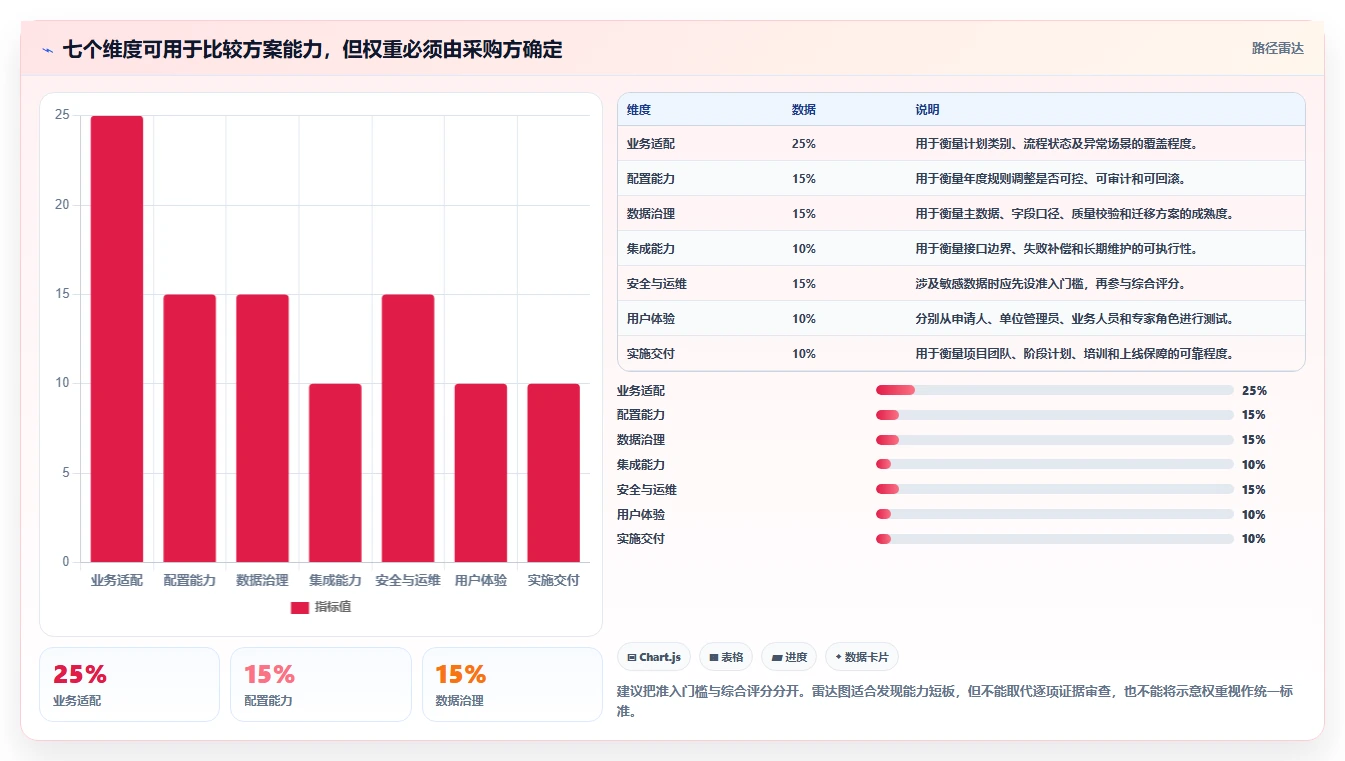Click the 15% value in 安全与运维 table row
Viewport: 1345px width, 761px height.
[x=804, y=284]
